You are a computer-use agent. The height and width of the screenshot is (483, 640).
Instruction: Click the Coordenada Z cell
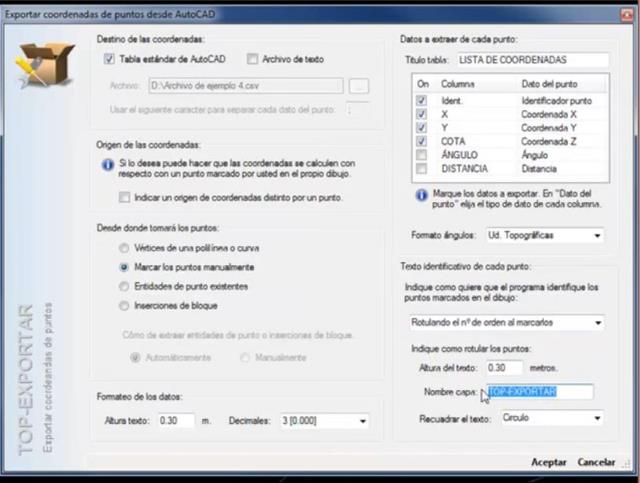(x=549, y=141)
